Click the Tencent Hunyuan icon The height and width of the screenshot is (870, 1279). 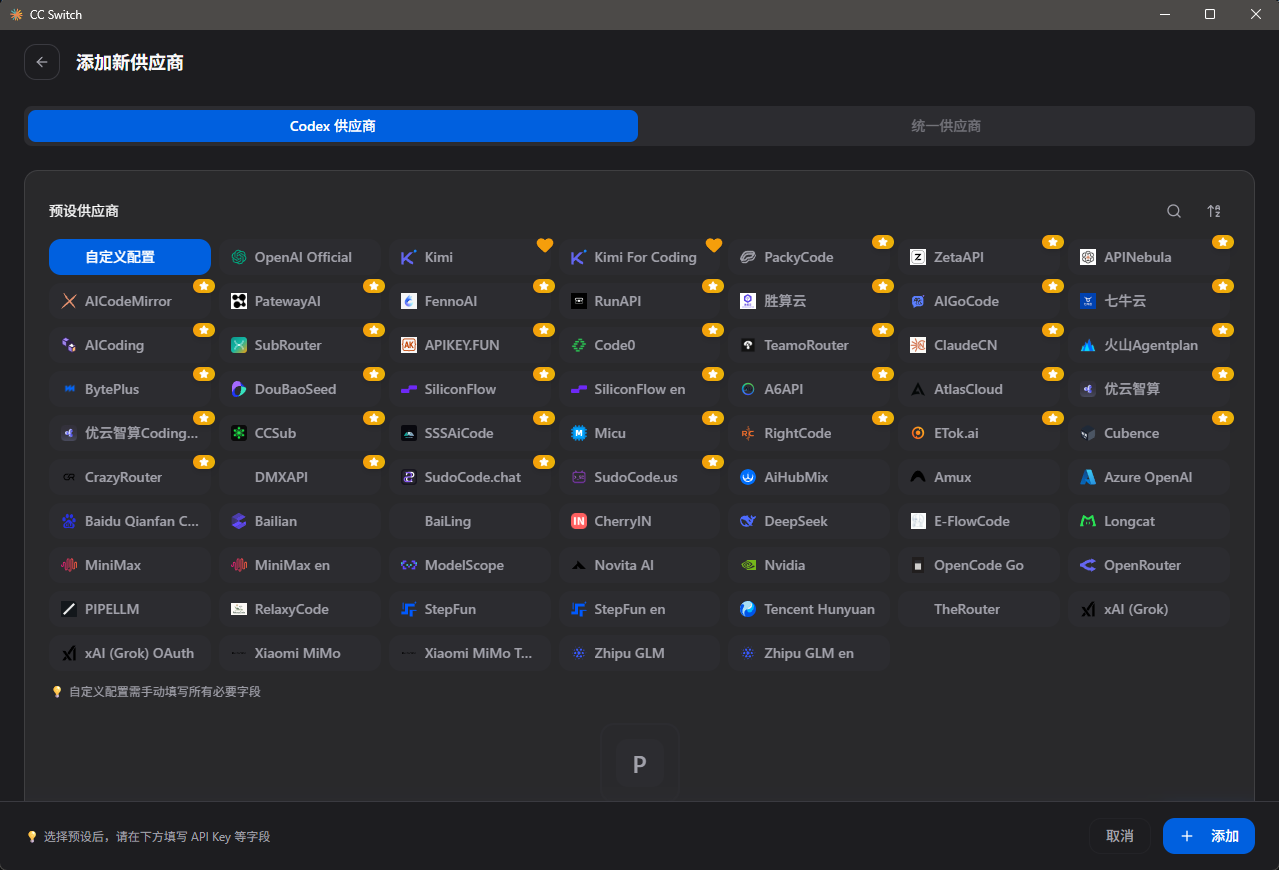click(x=748, y=609)
